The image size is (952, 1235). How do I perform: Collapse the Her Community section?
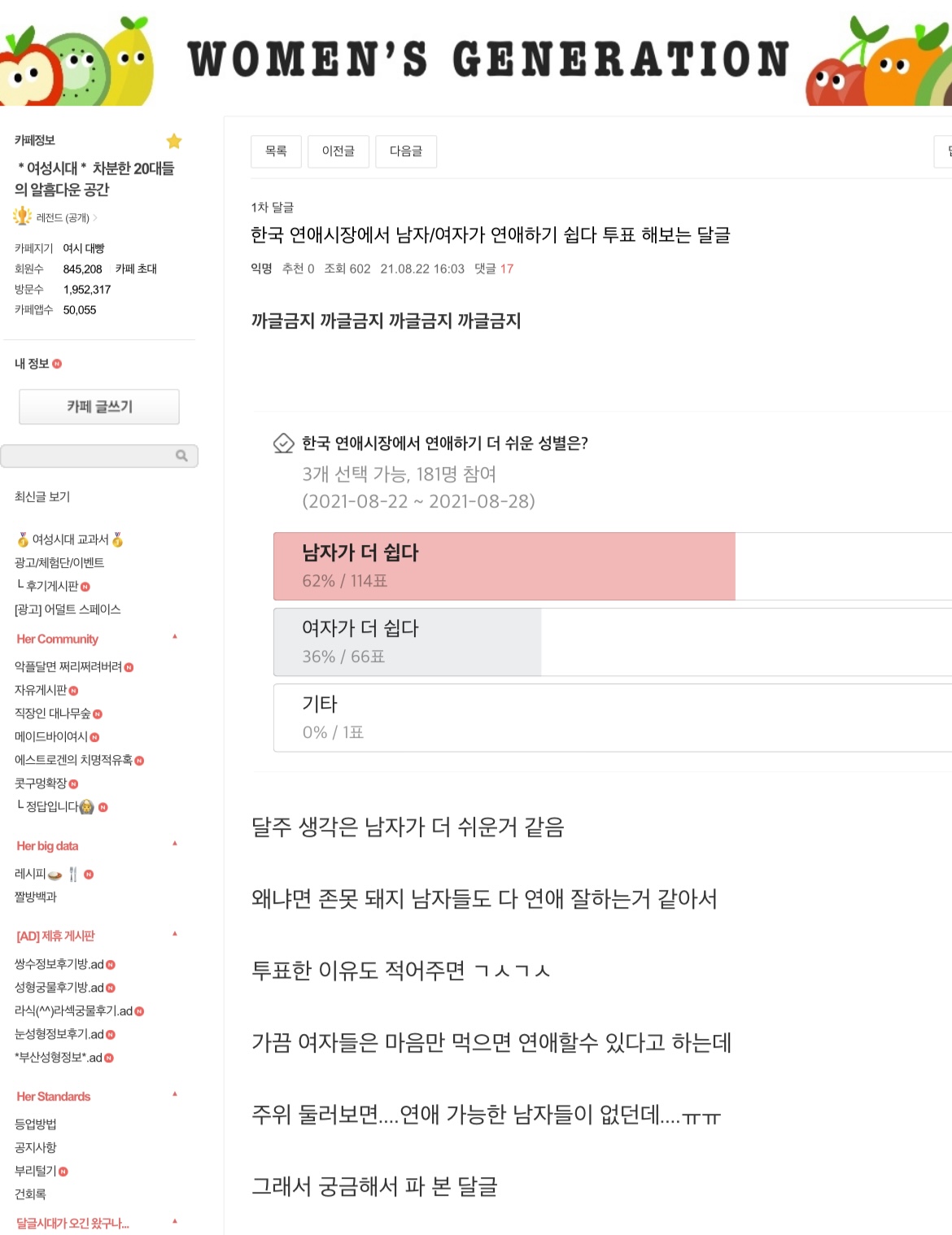point(175,637)
